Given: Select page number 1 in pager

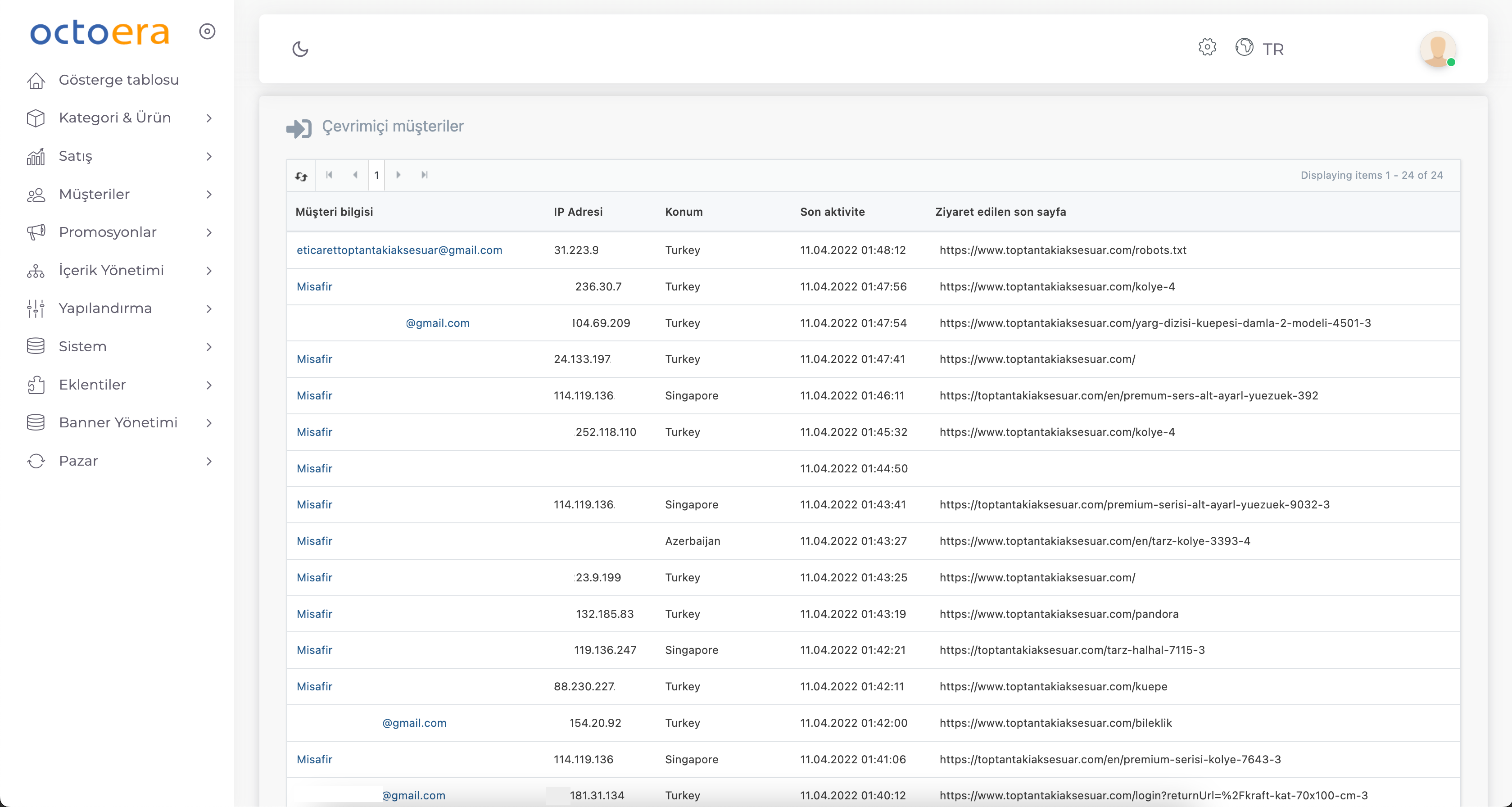Looking at the screenshot, I should (x=376, y=175).
